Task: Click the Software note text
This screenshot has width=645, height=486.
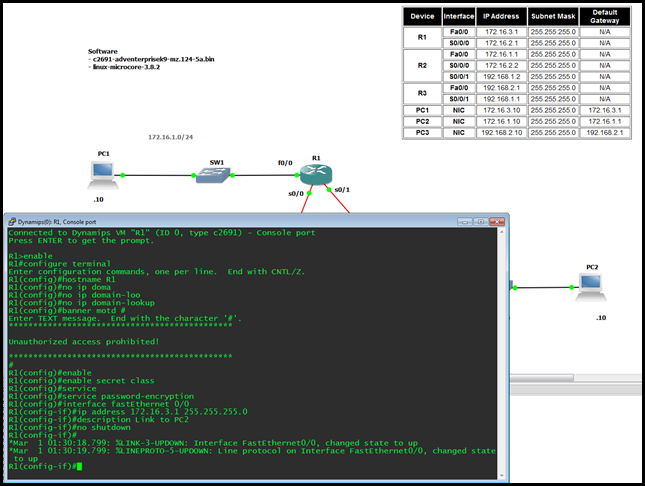Action: (102, 51)
